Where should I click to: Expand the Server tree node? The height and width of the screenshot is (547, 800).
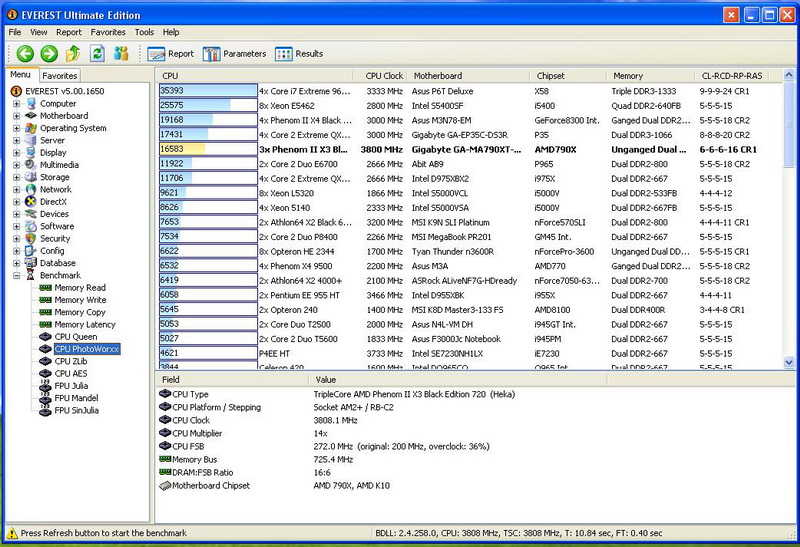16,140
